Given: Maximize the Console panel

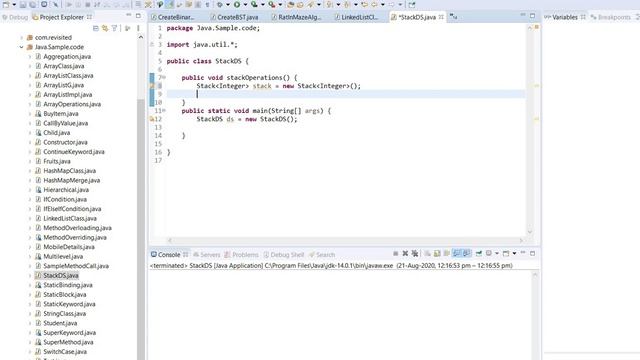Looking at the screenshot, I should [533, 253].
